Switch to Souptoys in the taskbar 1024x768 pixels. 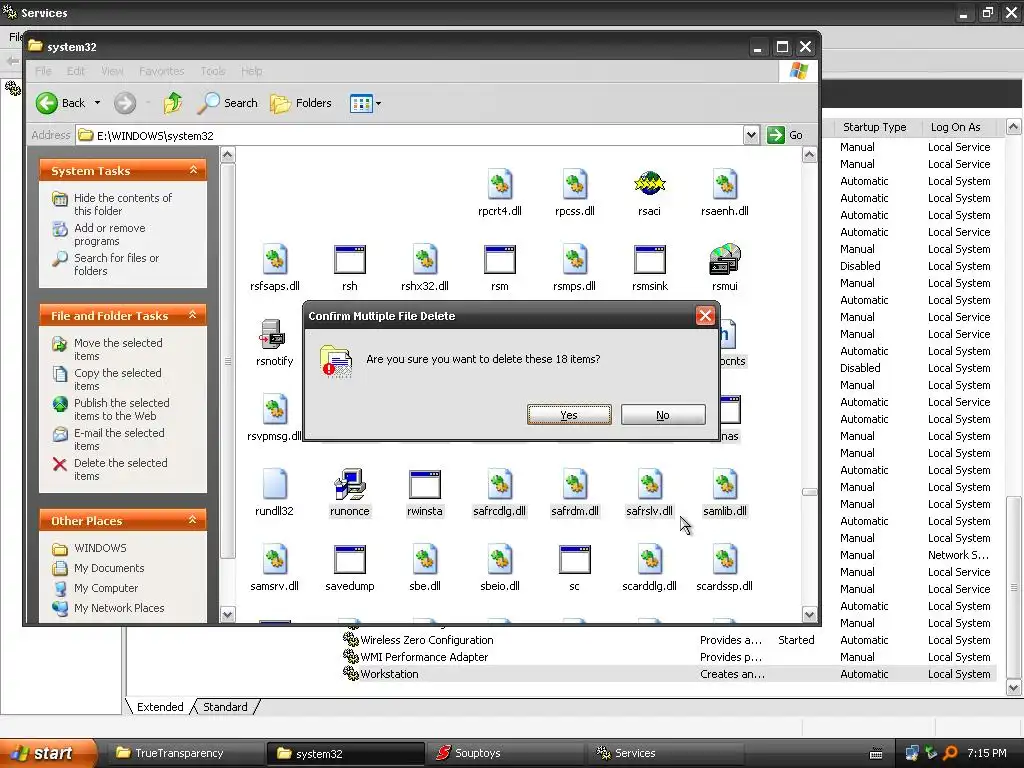click(504, 753)
